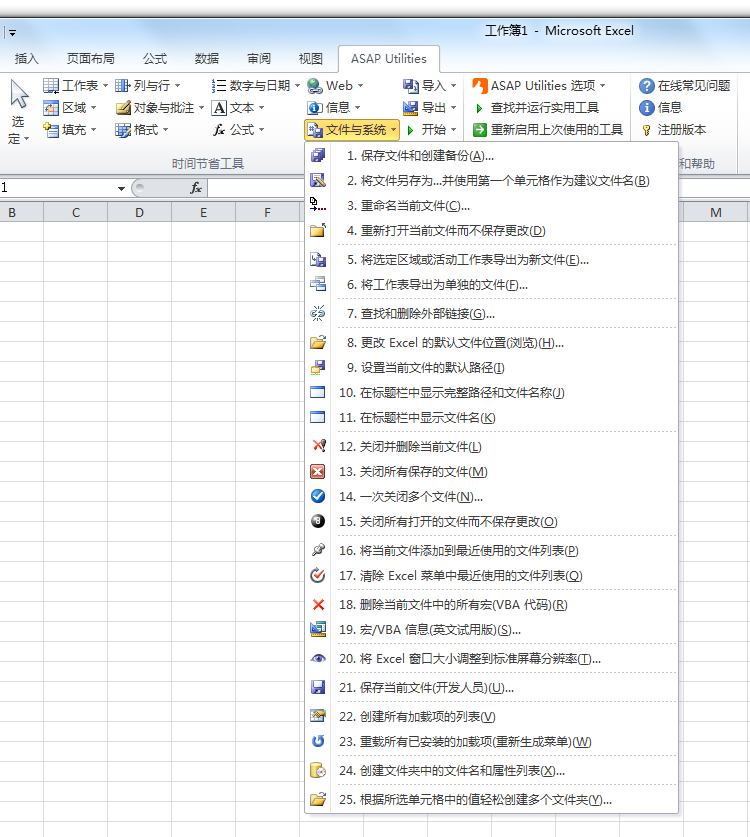
Task: Expand the Web dropdown menu
Action: click(336, 85)
